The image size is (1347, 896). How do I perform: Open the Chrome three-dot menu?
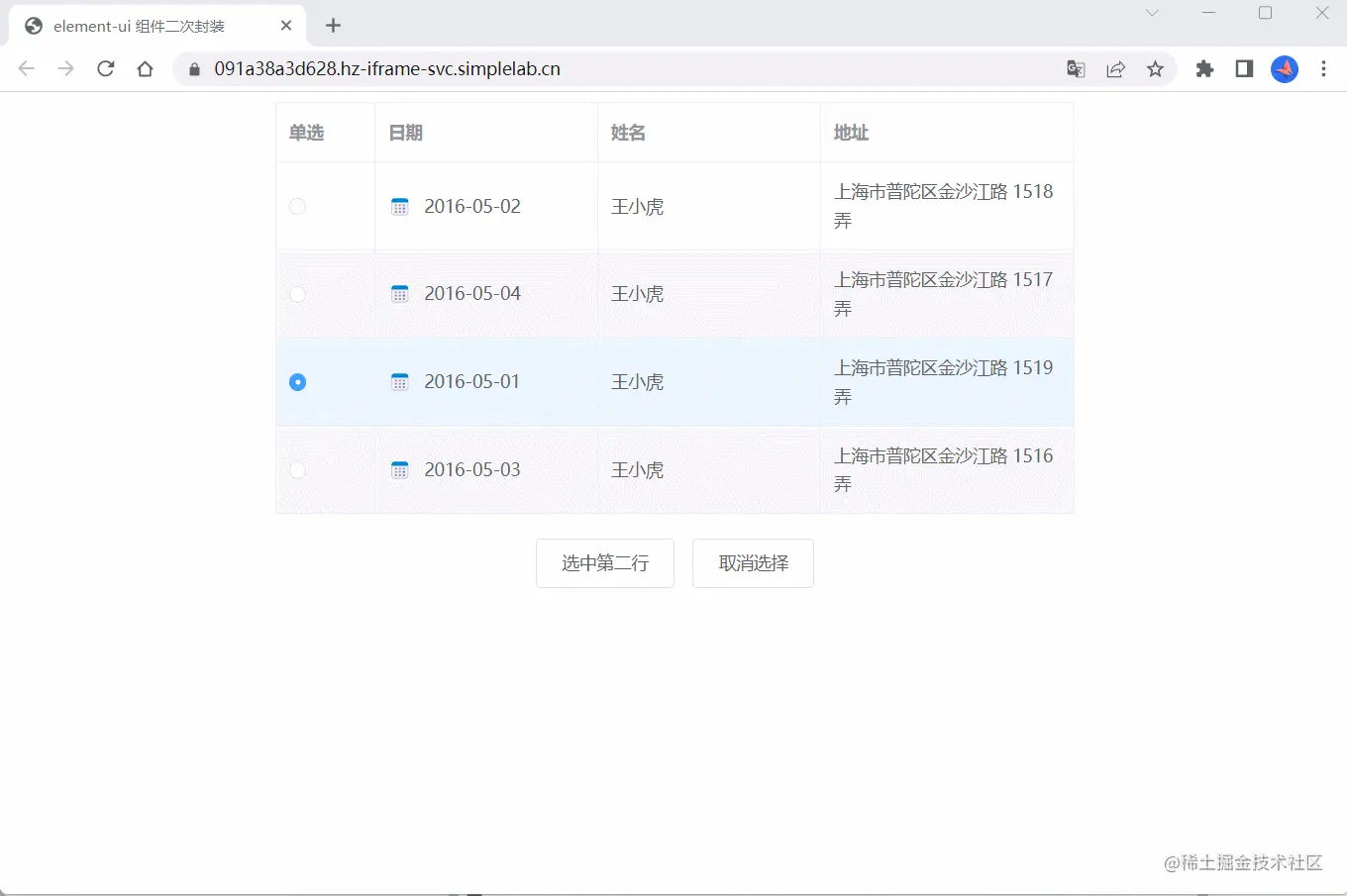1324,69
